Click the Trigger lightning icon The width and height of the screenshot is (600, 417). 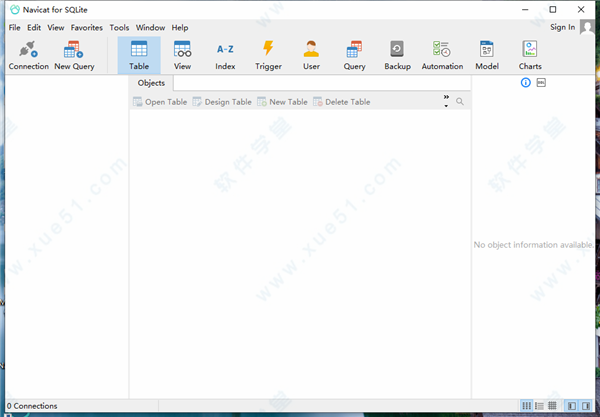(x=268, y=54)
